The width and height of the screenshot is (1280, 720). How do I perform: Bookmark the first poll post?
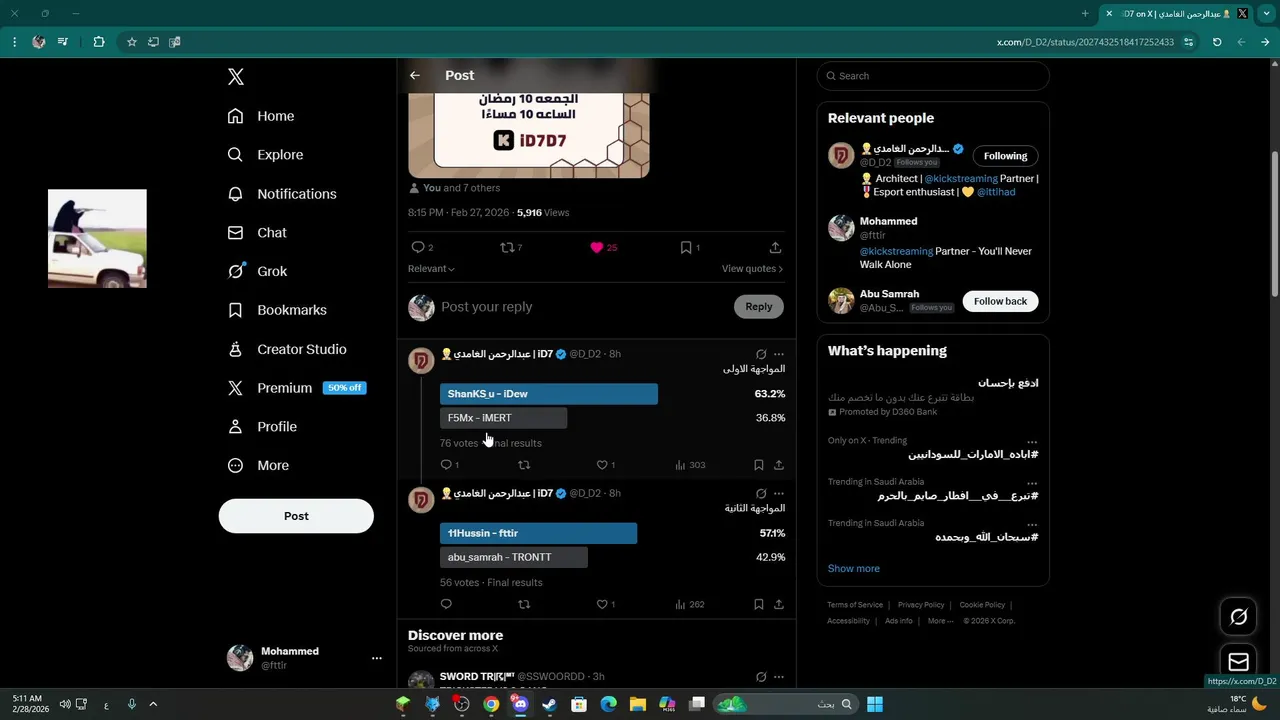click(x=759, y=465)
